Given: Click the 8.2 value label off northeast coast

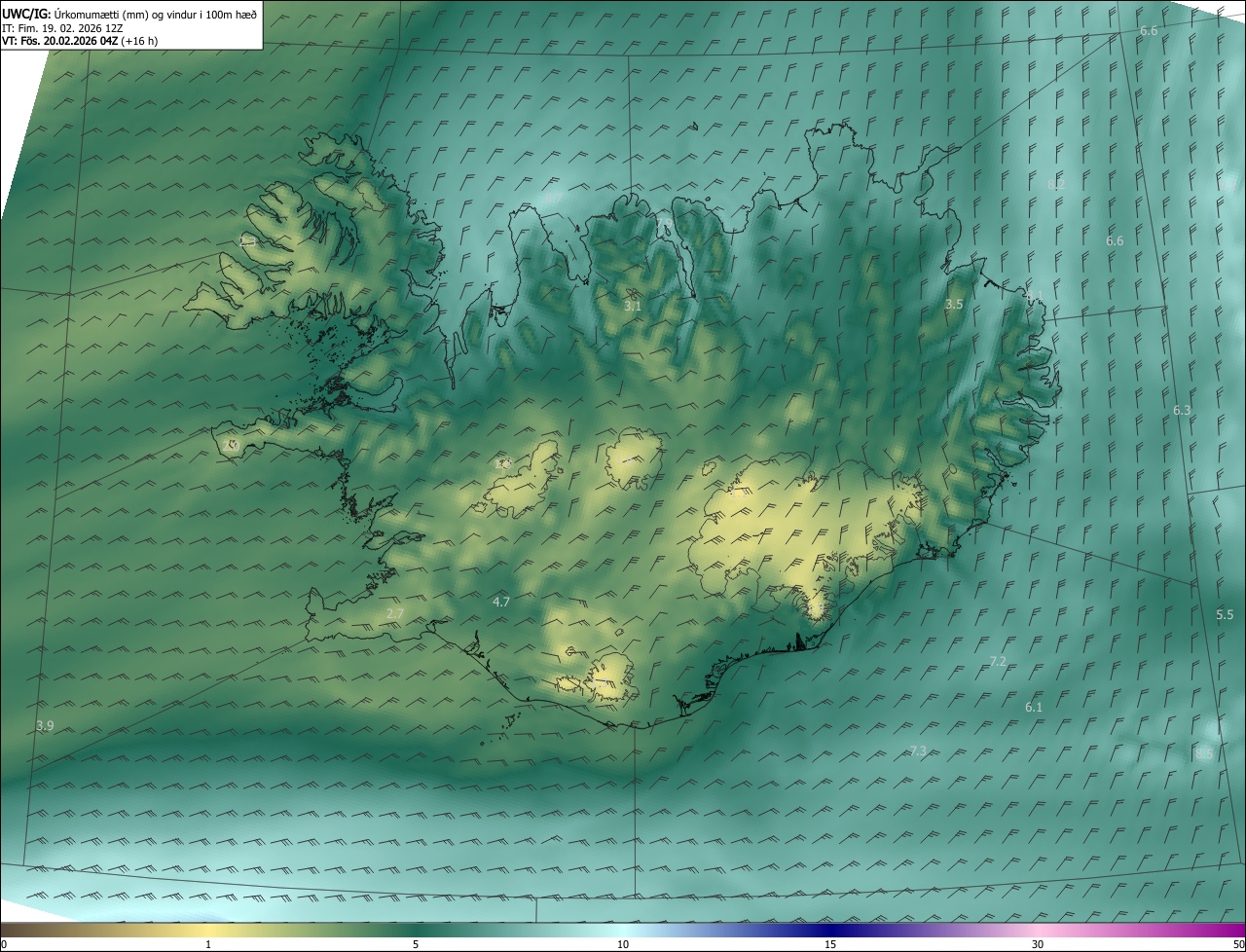Looking at the screenshot, I should [x=1056, y=184].
